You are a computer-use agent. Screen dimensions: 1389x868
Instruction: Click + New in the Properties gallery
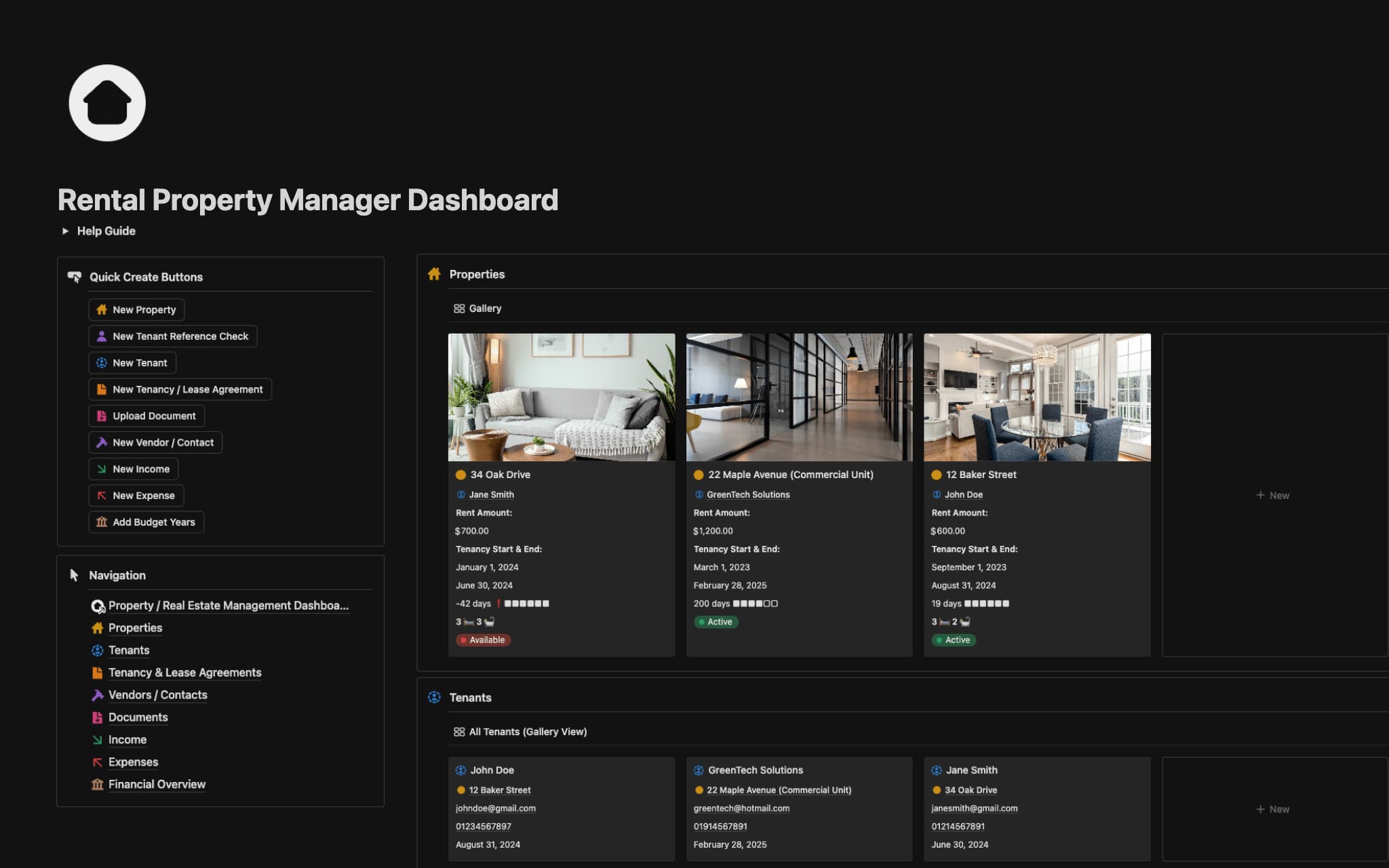(x=1273, y=495)
